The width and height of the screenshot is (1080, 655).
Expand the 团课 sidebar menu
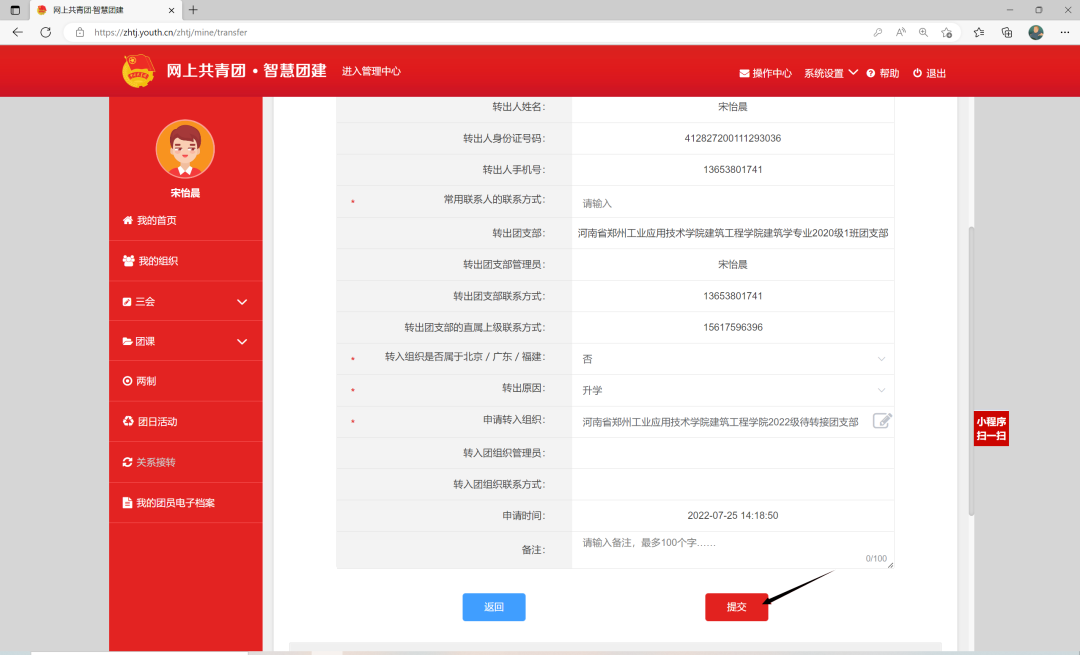185,341
